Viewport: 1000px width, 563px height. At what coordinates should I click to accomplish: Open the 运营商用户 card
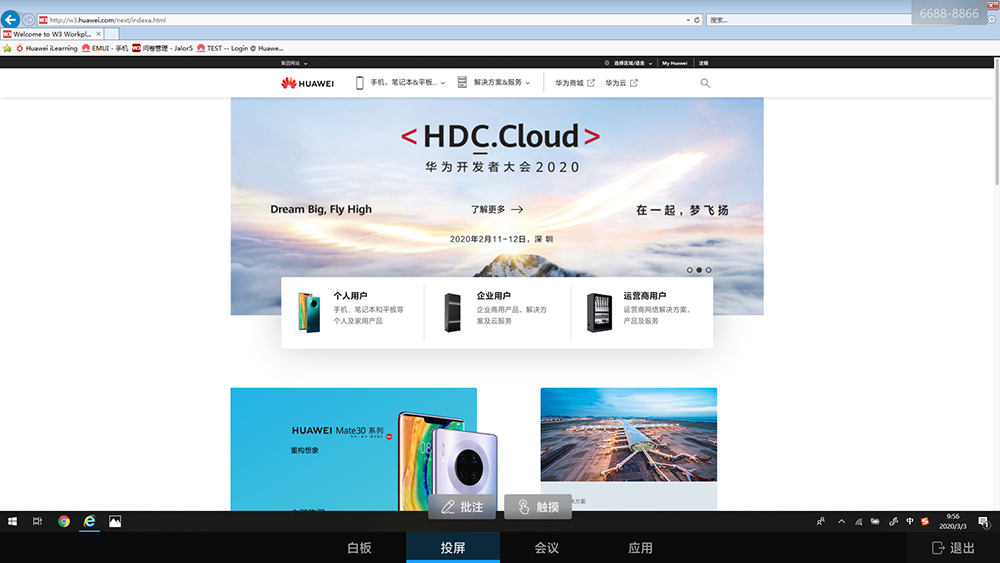642,312
